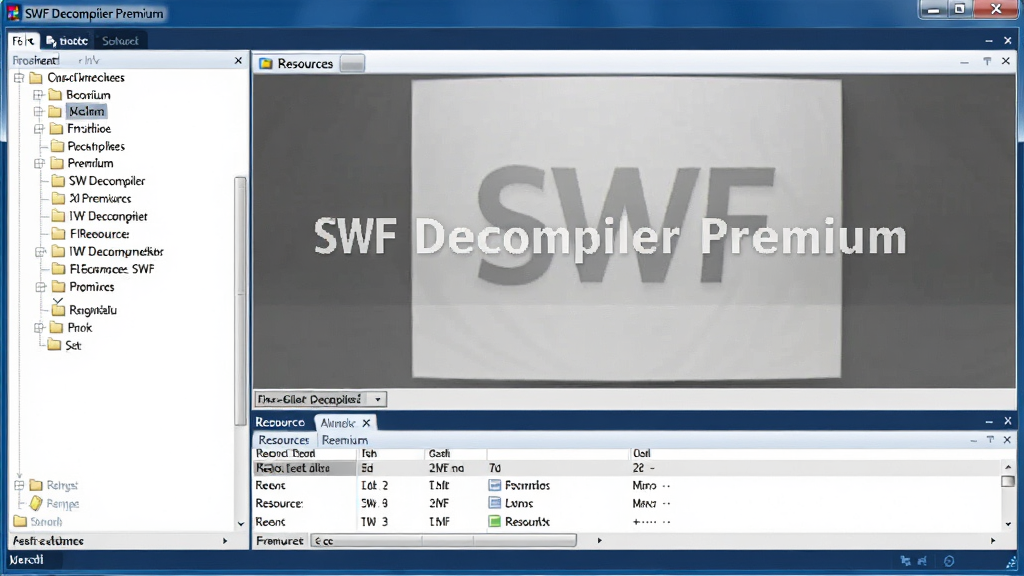The height and width of the screenshot is (576, 1024).
Task: Select the XI Premiurcs folder
Action: click(101, 199)
